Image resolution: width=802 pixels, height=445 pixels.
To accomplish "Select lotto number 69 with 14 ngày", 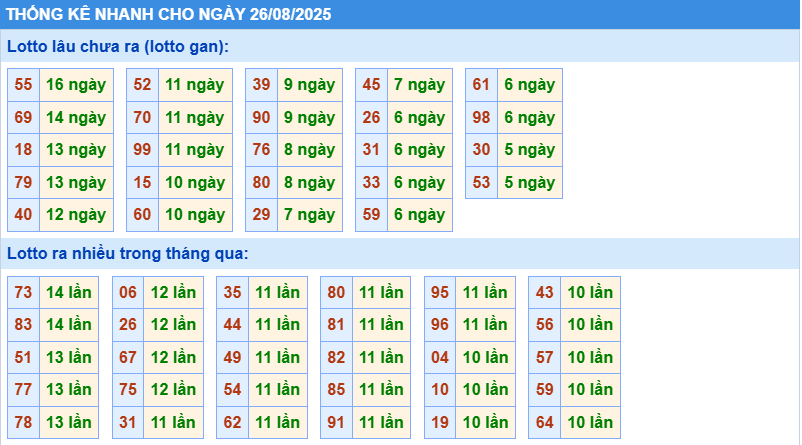I will [23, 117].
